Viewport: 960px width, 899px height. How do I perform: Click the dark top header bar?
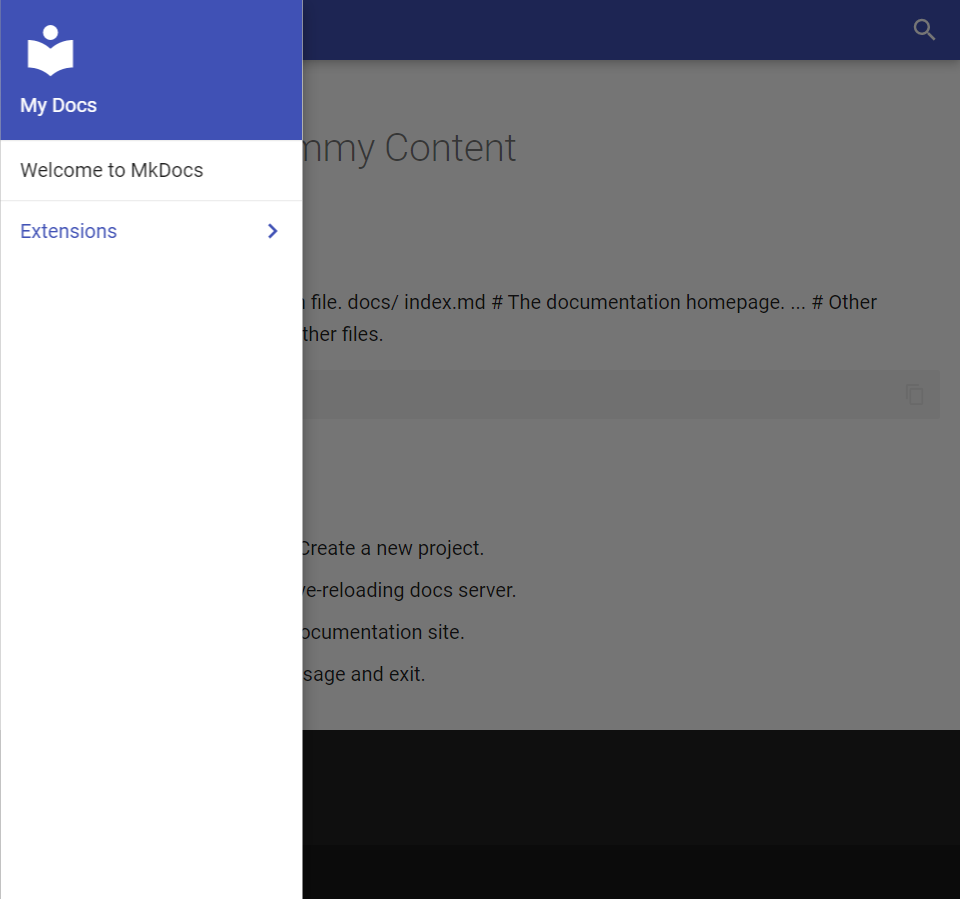[x=600, y=30]
